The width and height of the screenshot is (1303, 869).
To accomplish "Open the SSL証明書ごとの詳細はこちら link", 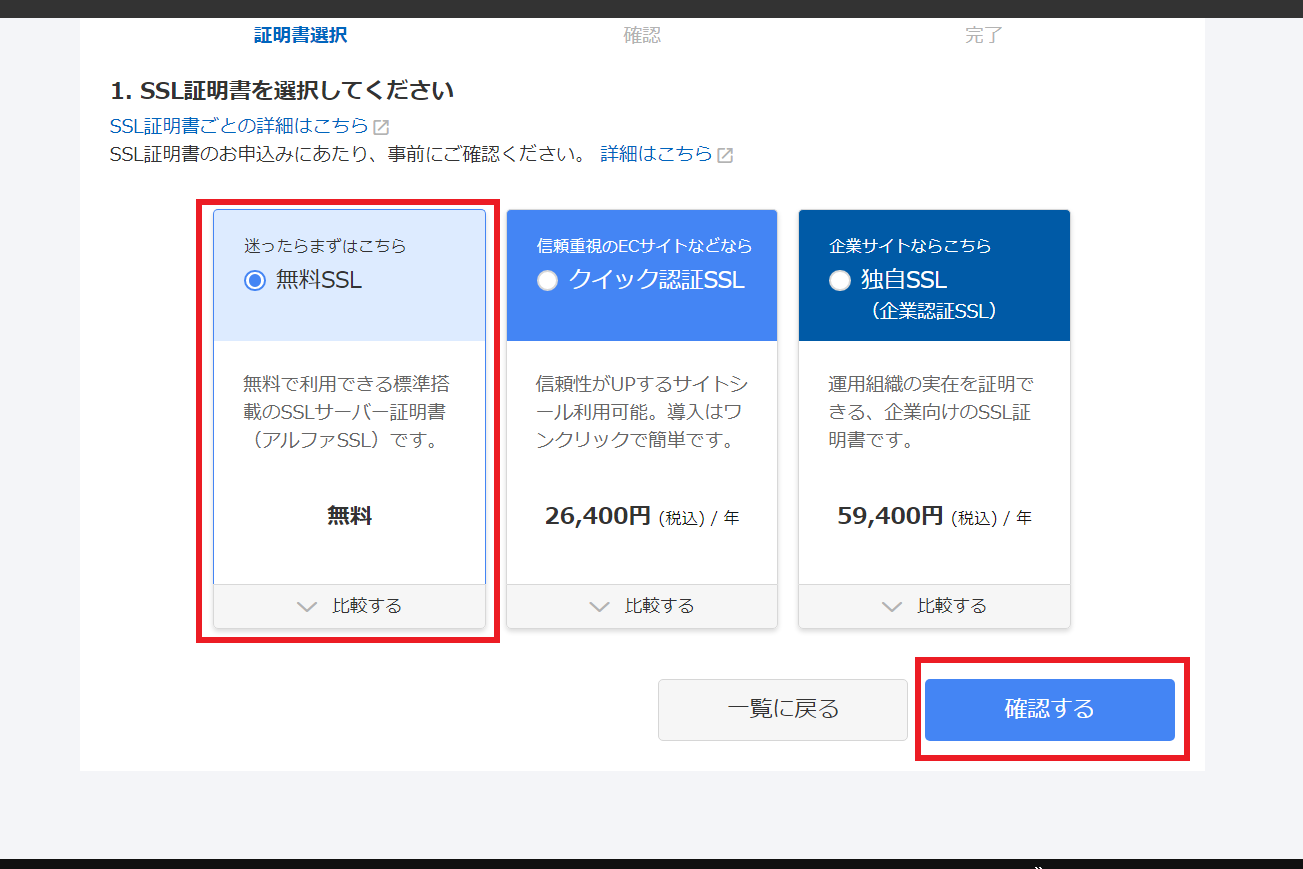I will coord(239,127).
